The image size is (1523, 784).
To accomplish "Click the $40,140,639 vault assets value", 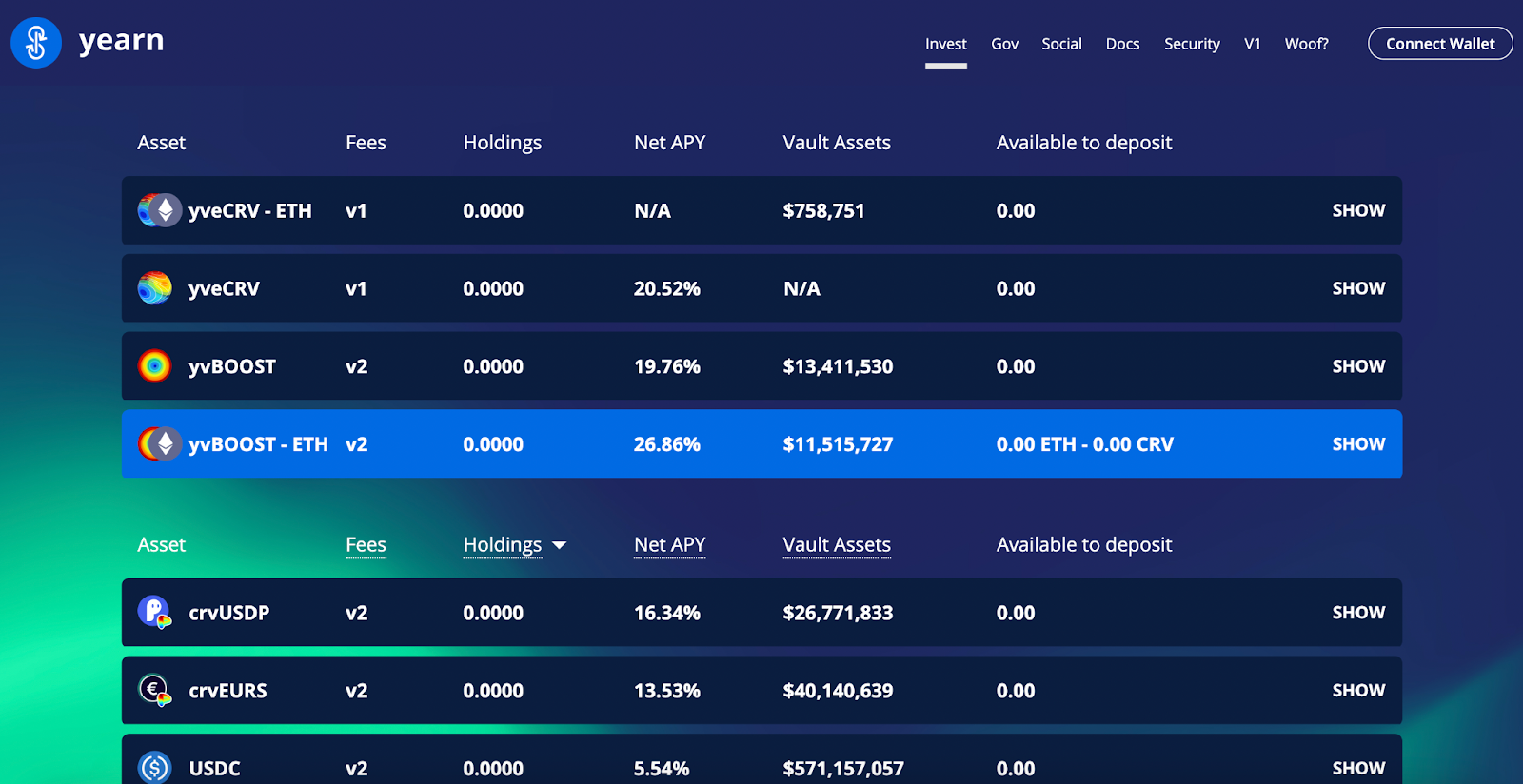I will pyautogui.click(x=838, y=691).
